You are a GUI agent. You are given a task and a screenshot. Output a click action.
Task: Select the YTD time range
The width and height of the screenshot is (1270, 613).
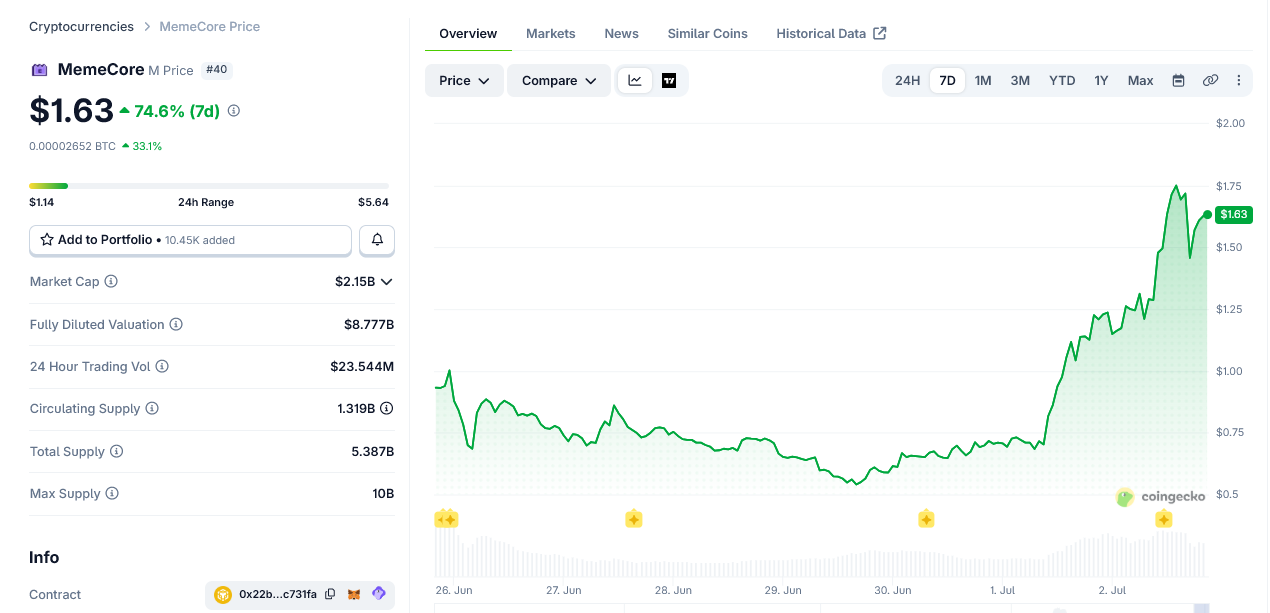pyautogui.click(x=1062, y=81)
